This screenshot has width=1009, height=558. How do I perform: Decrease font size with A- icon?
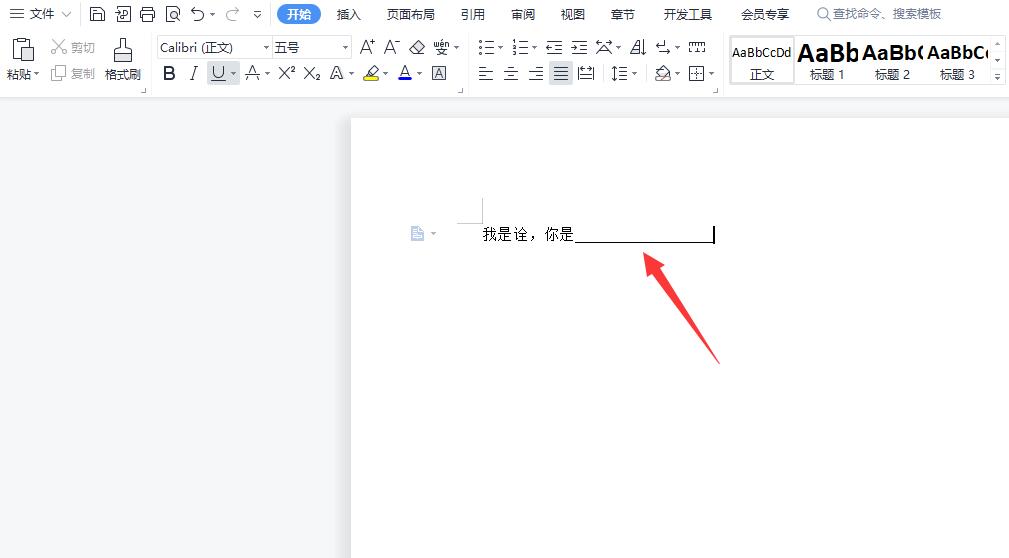[391, 47]
